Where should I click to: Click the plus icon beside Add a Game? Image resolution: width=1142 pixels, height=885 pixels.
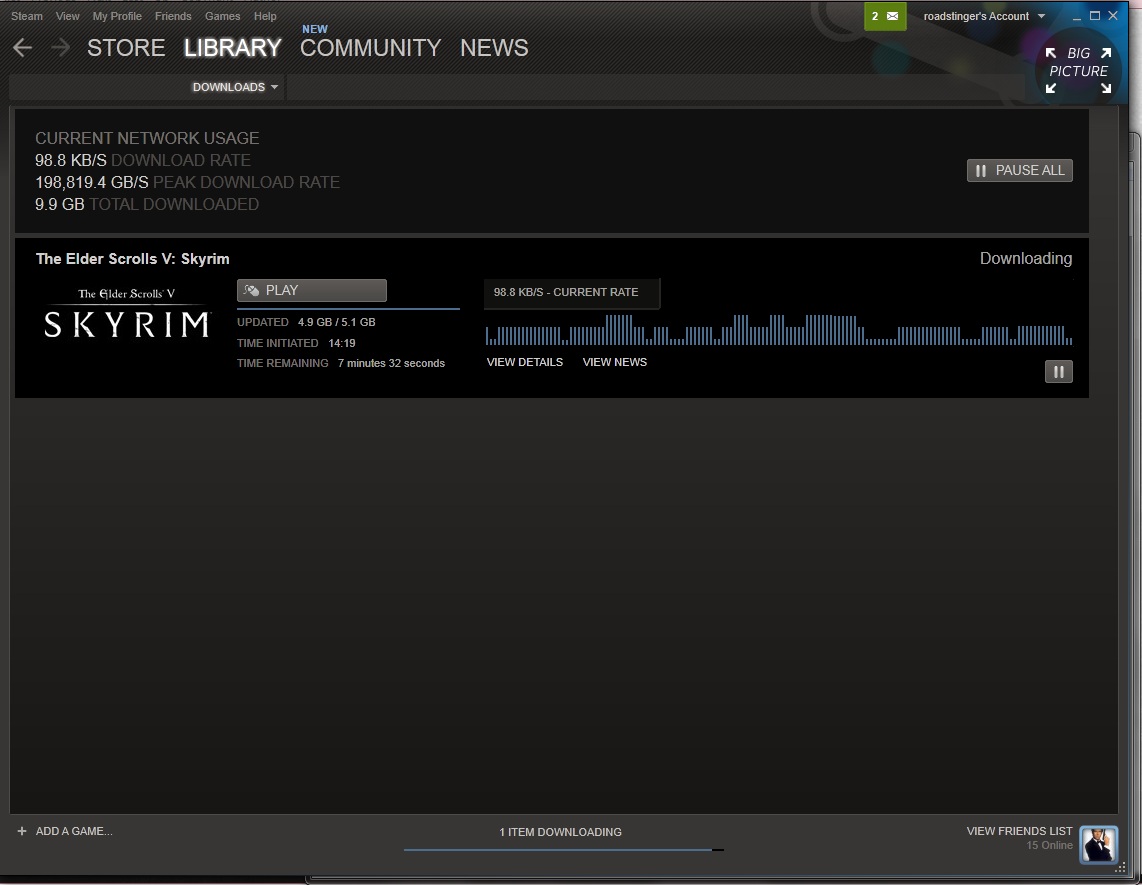point(22,831)
